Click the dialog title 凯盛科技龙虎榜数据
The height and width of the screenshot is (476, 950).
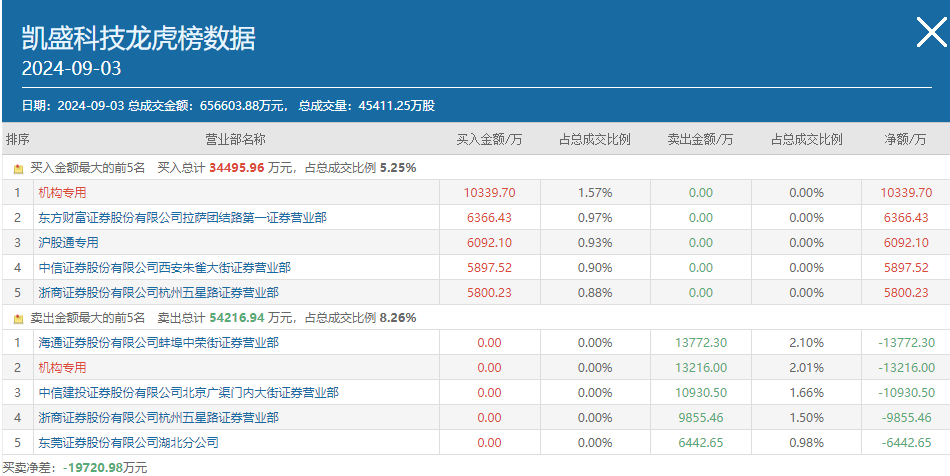[x=139, y=38]
